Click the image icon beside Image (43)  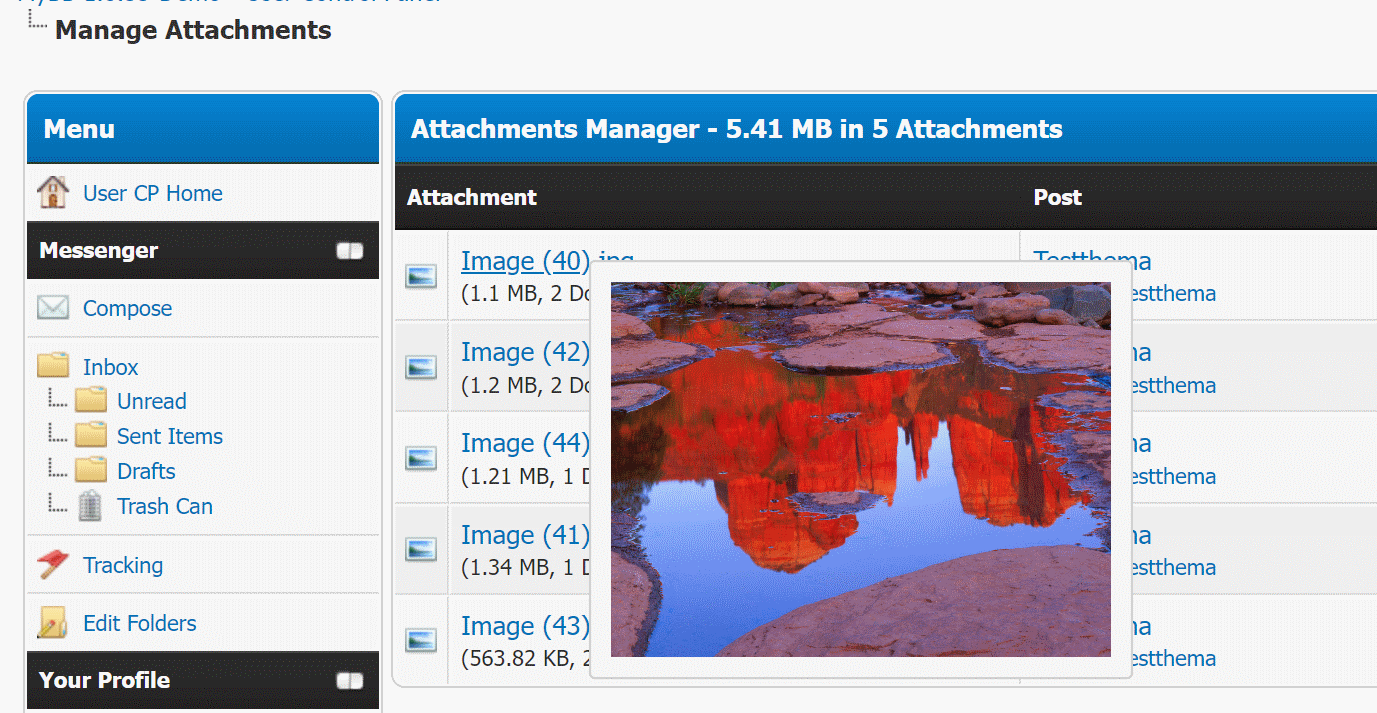(x=421, y=641)
